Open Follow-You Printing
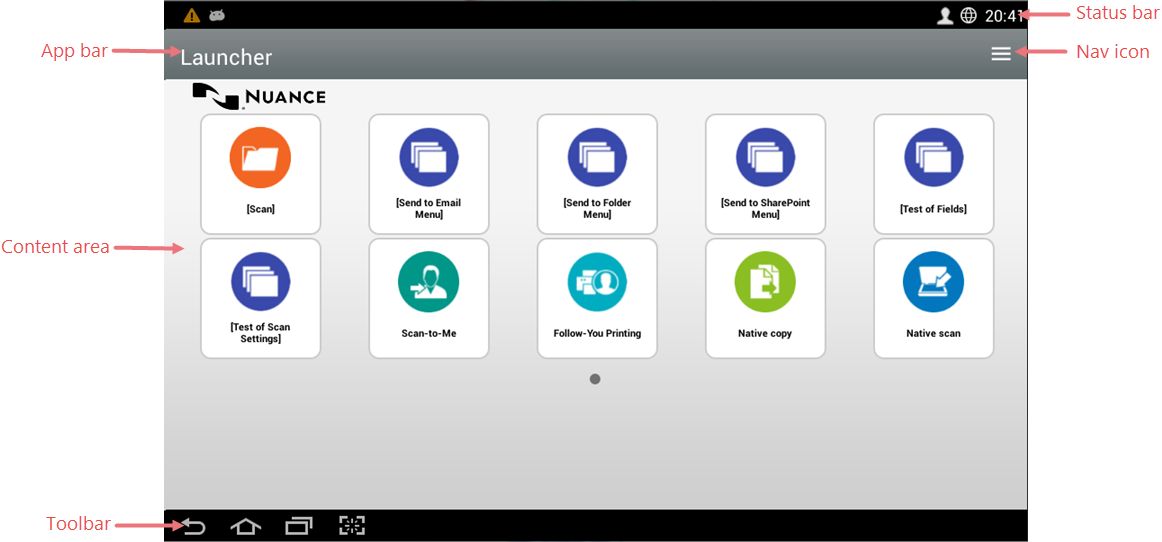 point(597,297)
